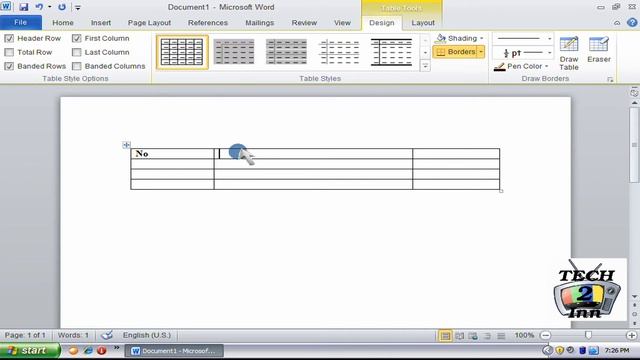The image size is (640, 360).
Task: Select the Table Grid style thumbnail
Action: 182,52
